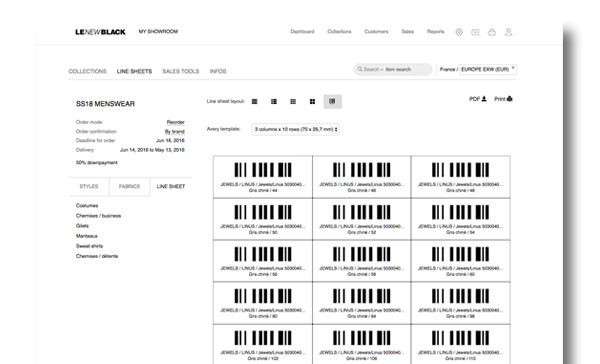Image resolution: width=600 pixels, height=364 pixels.
Task: Open the Sweat shirts category
Action: (x=90, y=246)
